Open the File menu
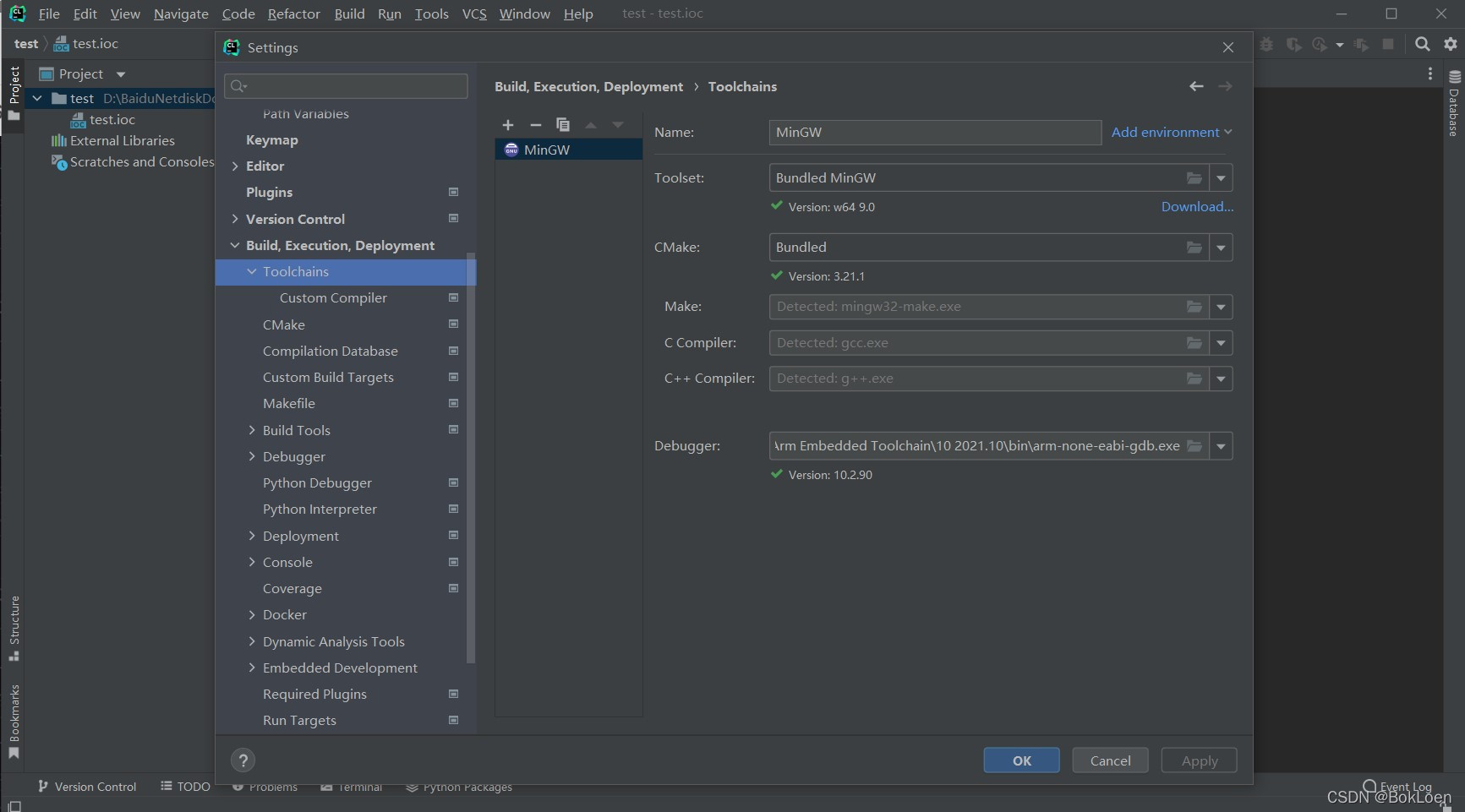Viewport: 1465px width, 812px height. [49, 14]
